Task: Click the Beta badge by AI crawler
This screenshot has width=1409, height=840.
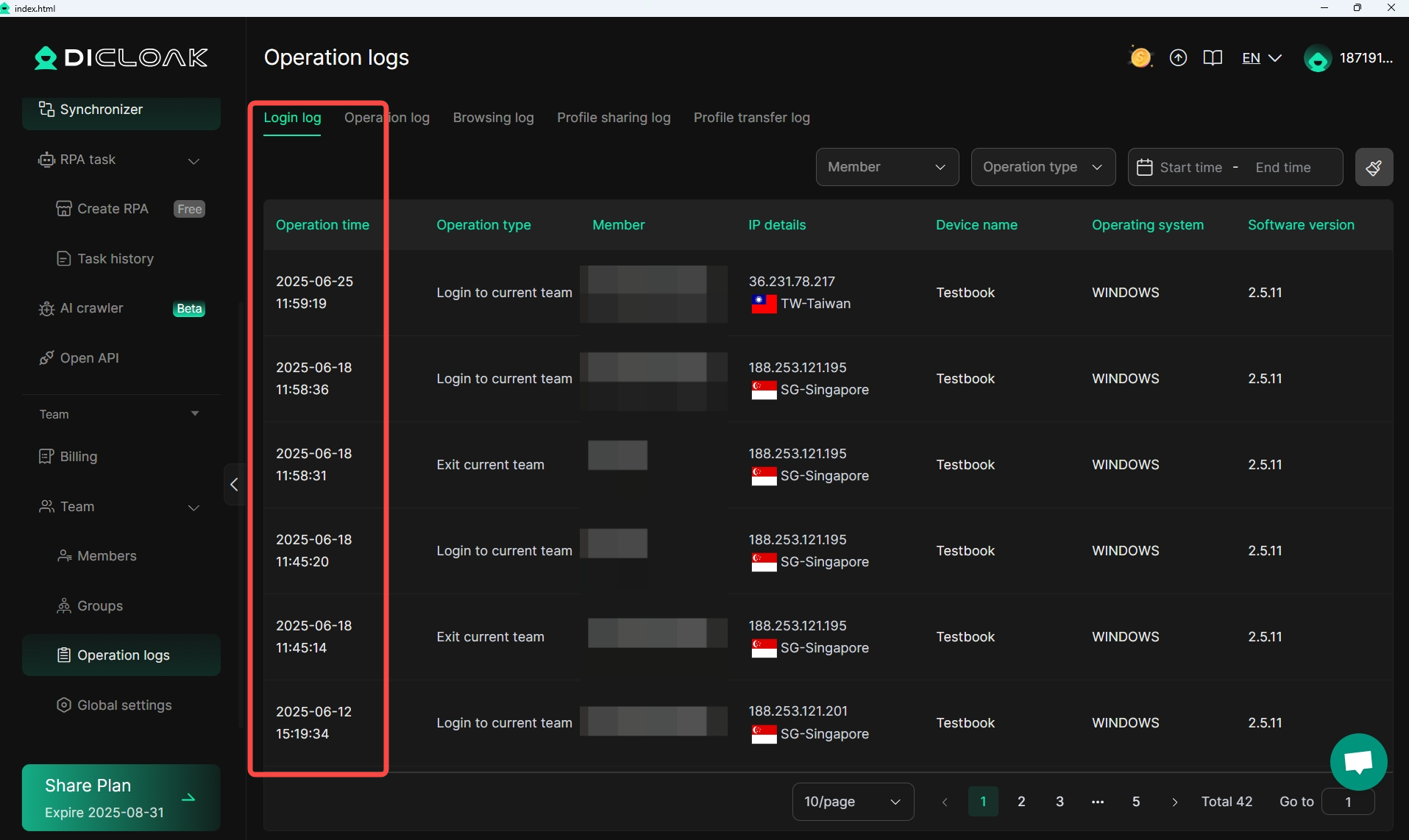Action: [x=189, y=308]
